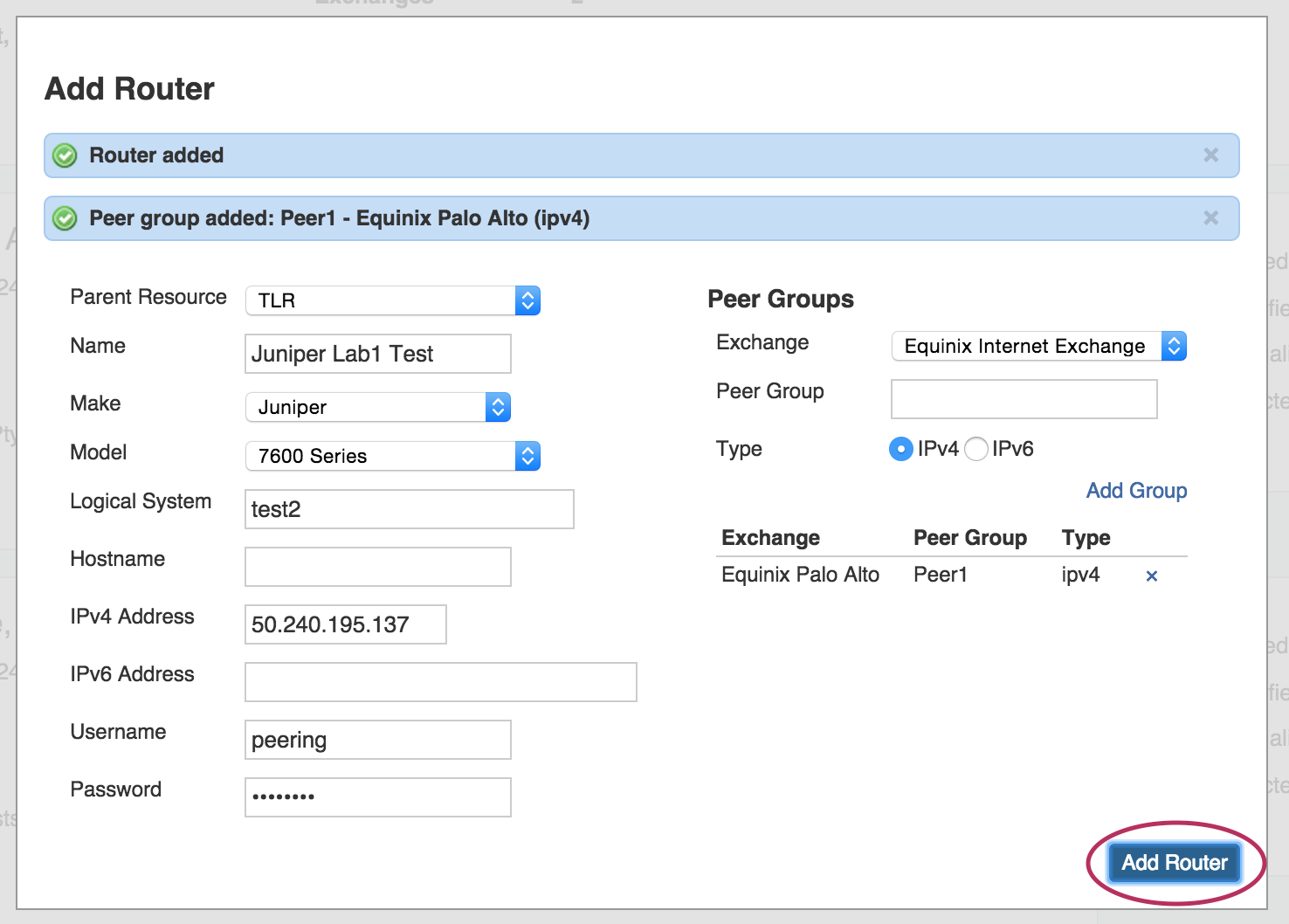1289x924 pixels.
Task: Focus the IPv4 Address input field
Action: click(x=345, y=624)
